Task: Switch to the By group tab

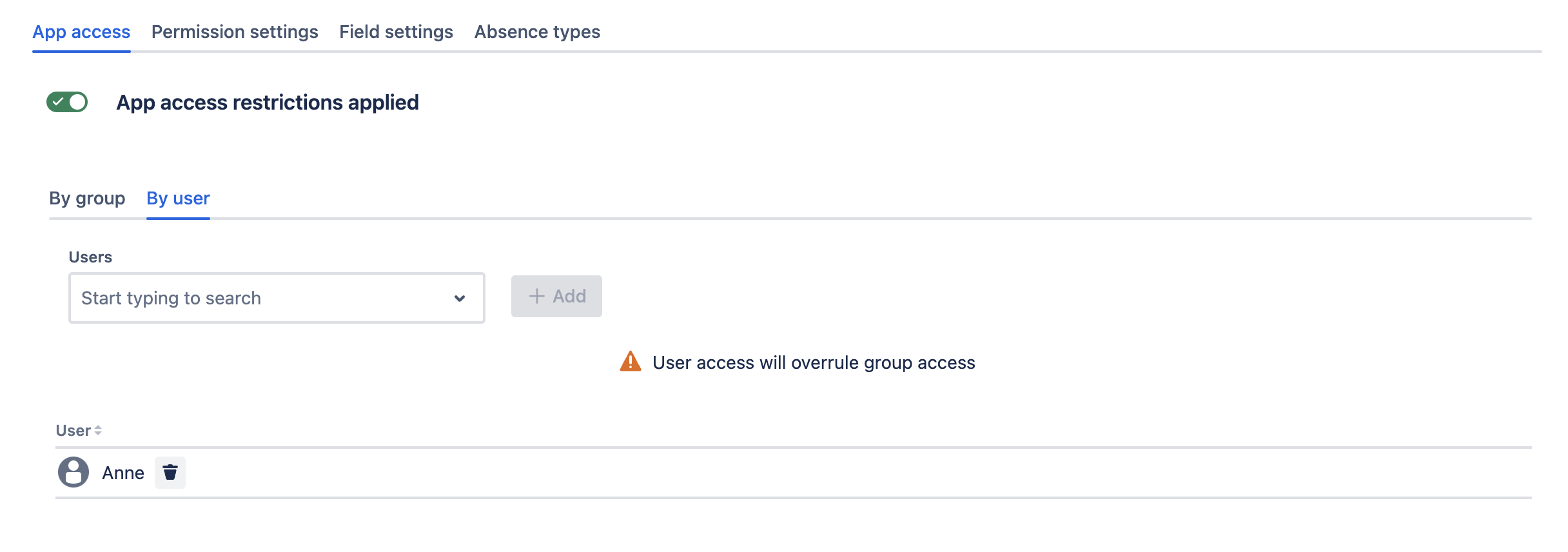Action: [87, 198]
